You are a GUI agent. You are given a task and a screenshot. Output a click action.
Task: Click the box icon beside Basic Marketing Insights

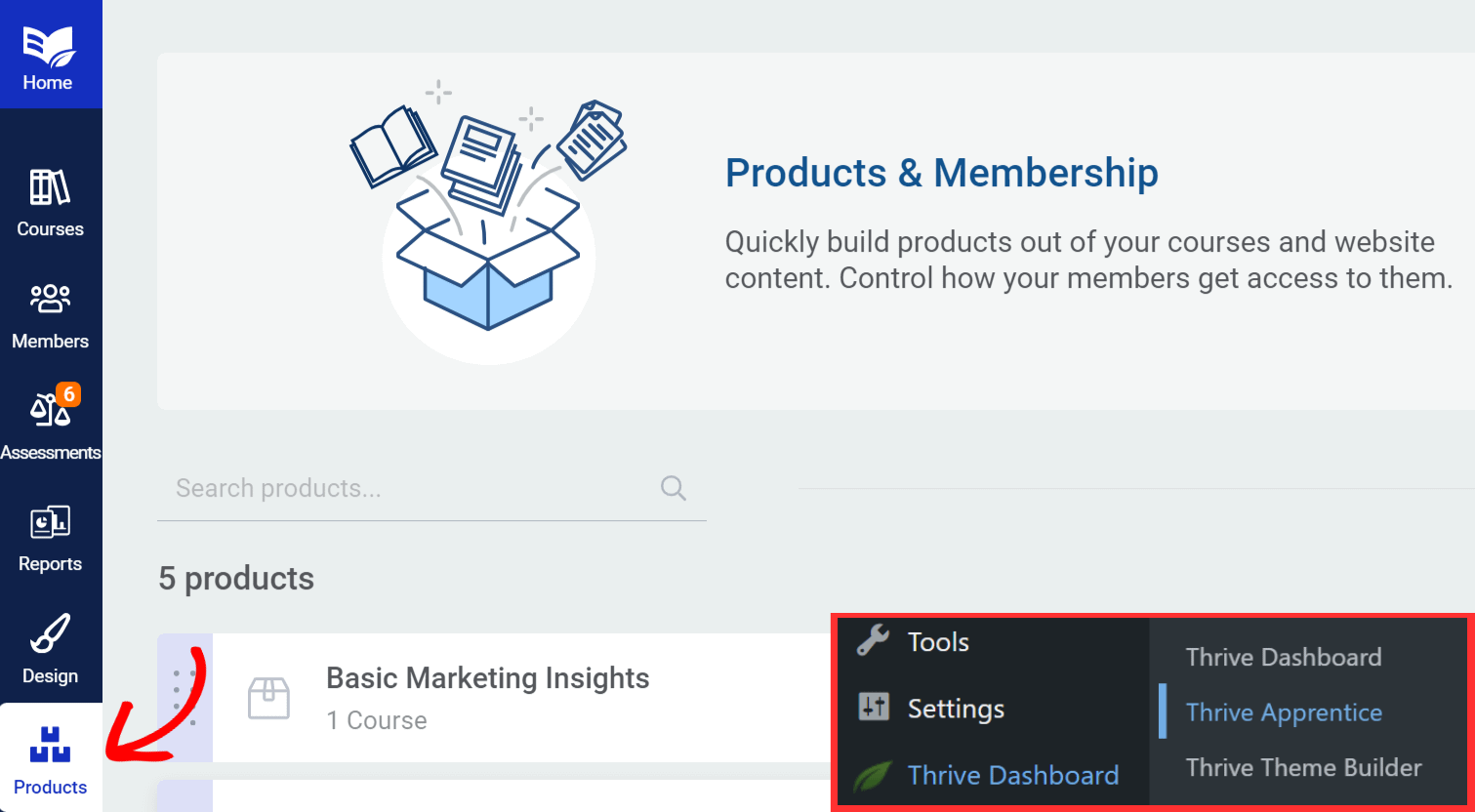point(268,699)
